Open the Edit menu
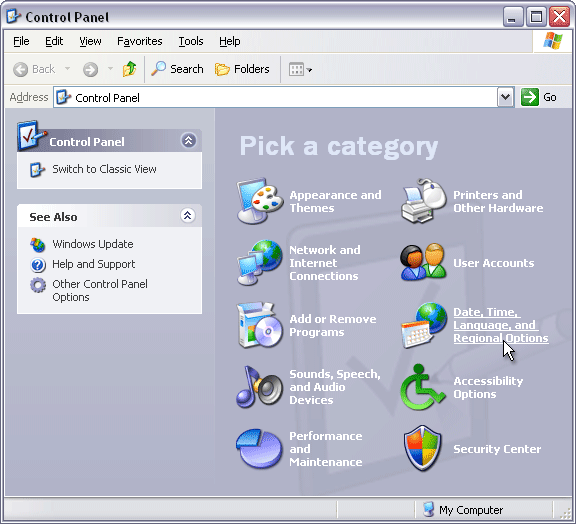Viewport: 576px width, 524px height. coord(54,41)
